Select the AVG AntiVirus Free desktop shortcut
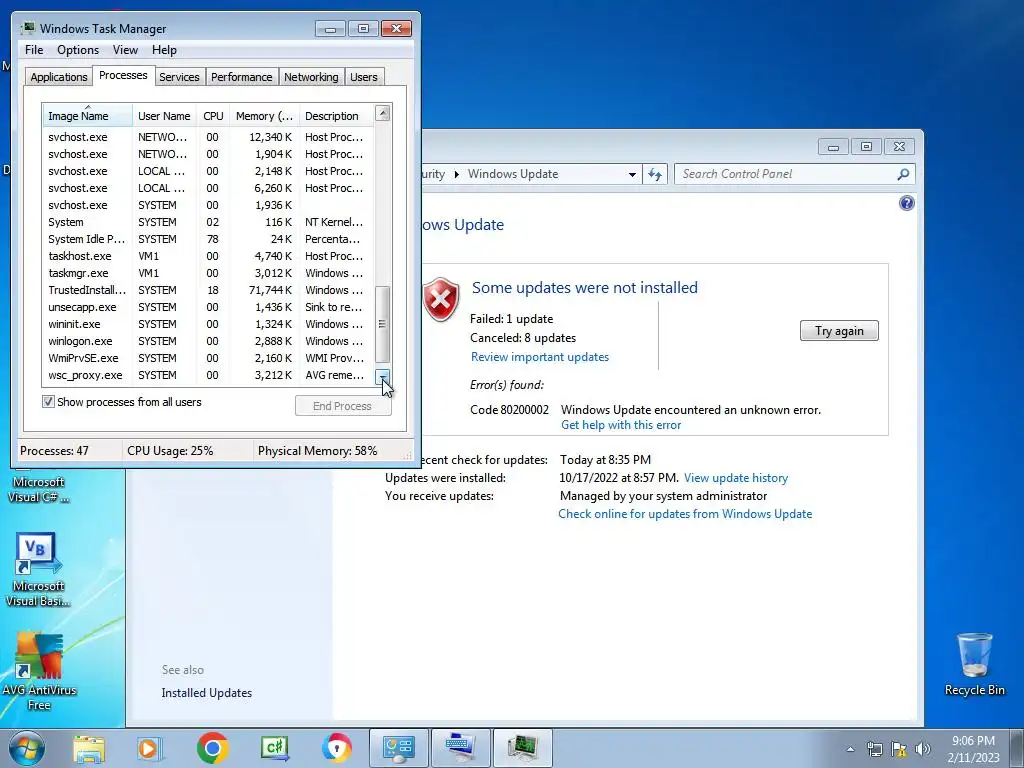The width and height of the screenshot is (1024, 768). [39, 671]
